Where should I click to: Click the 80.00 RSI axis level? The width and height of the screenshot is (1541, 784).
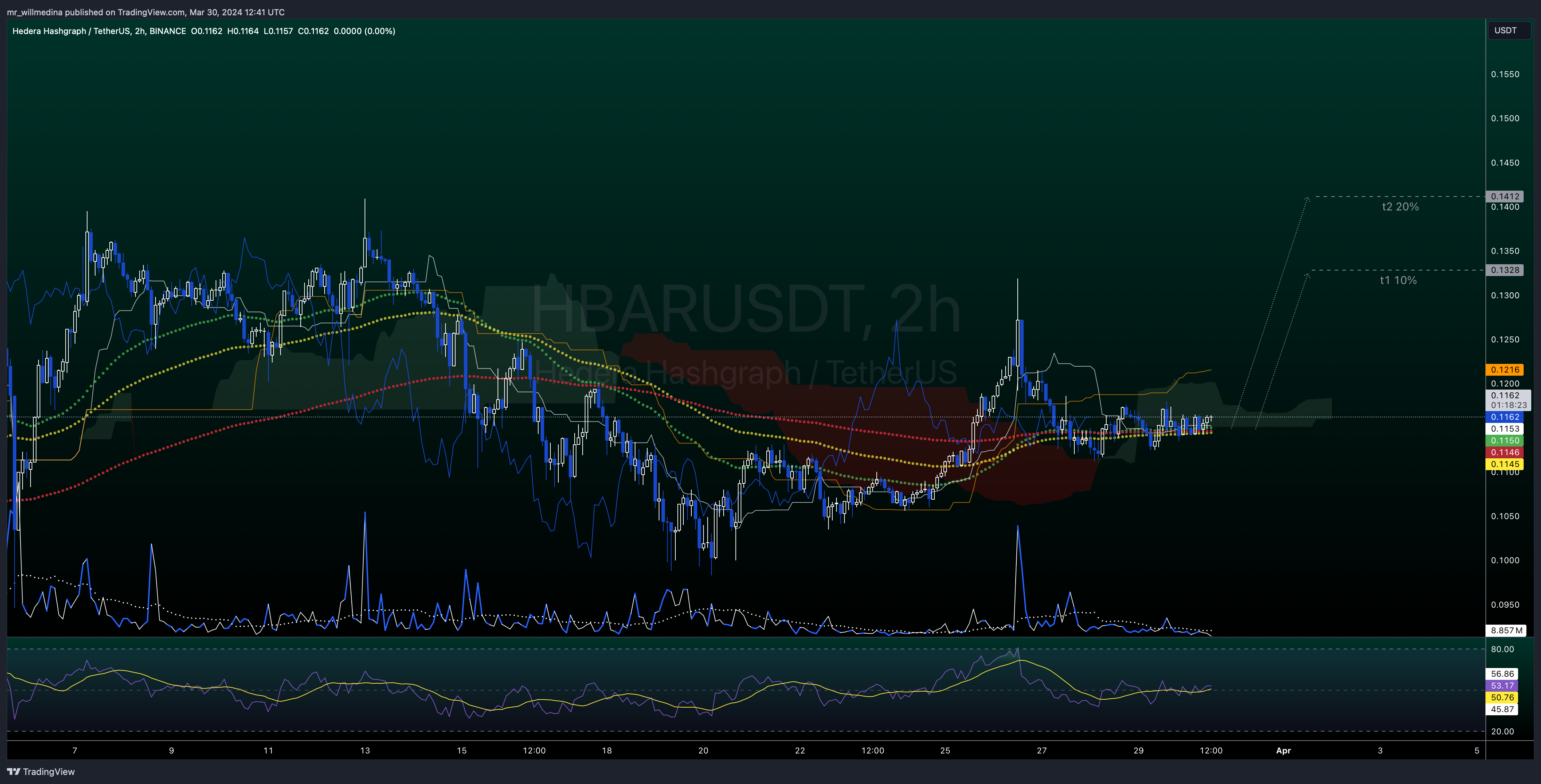tap(1503, 649)
